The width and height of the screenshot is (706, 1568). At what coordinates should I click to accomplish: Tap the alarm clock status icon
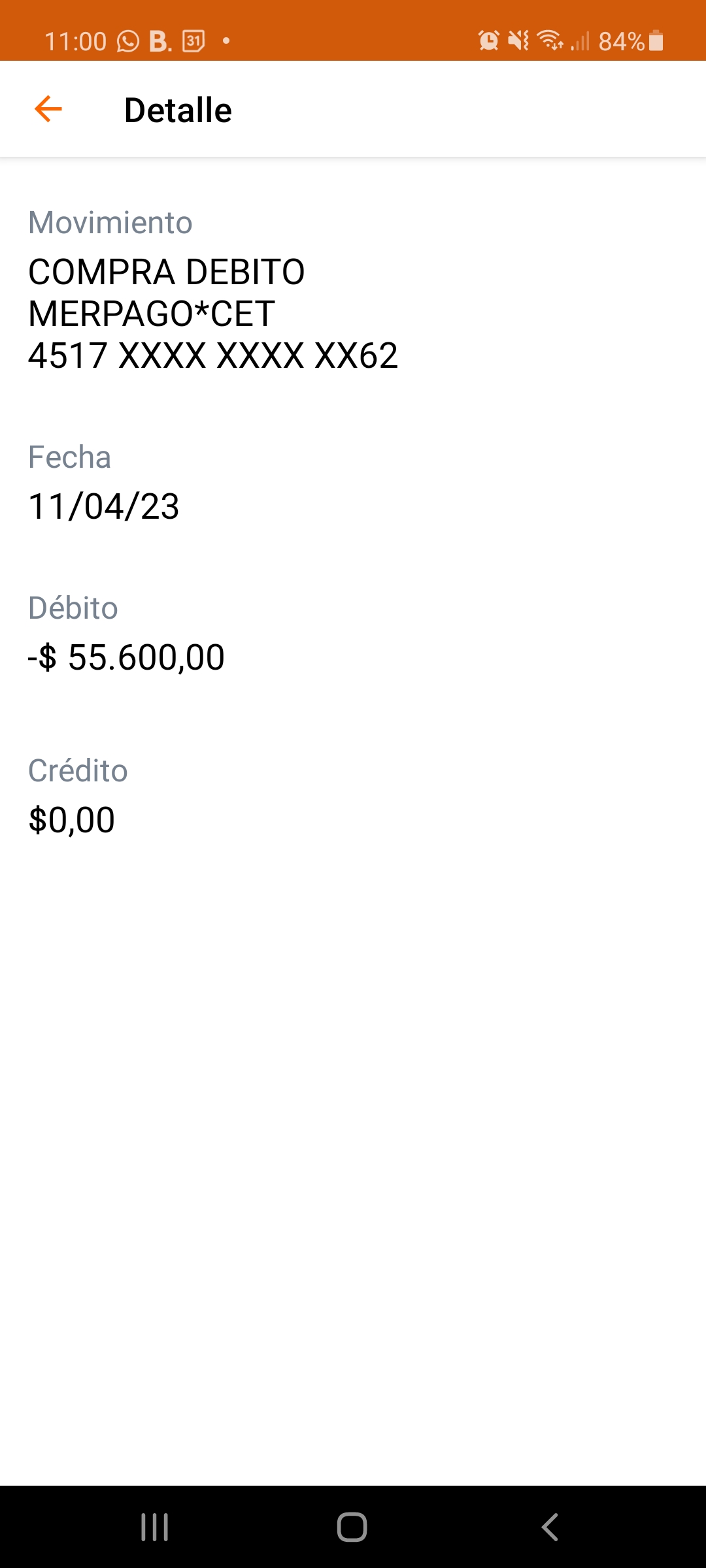coord(488,41)
